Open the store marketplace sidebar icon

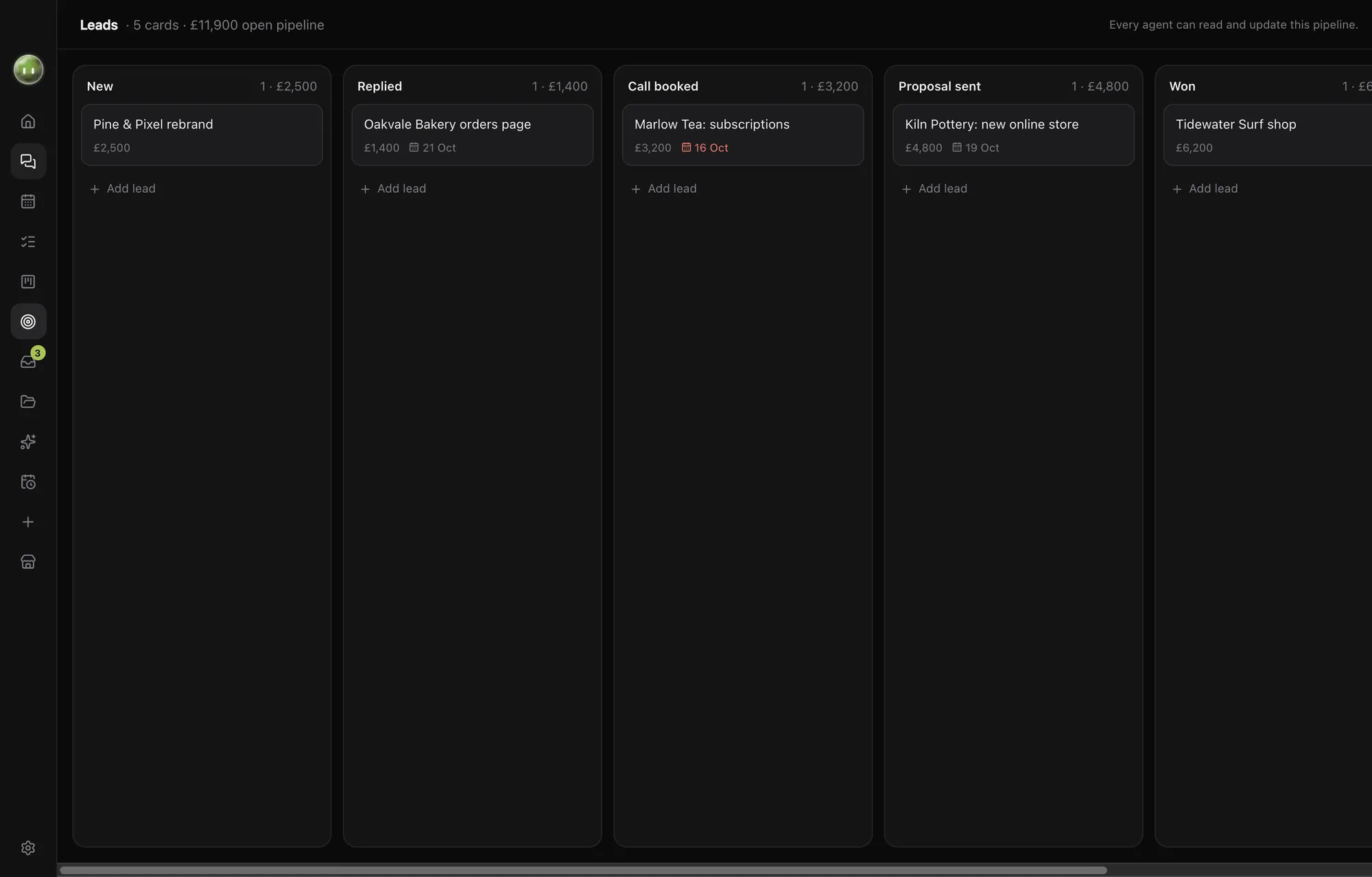(28, 562)
